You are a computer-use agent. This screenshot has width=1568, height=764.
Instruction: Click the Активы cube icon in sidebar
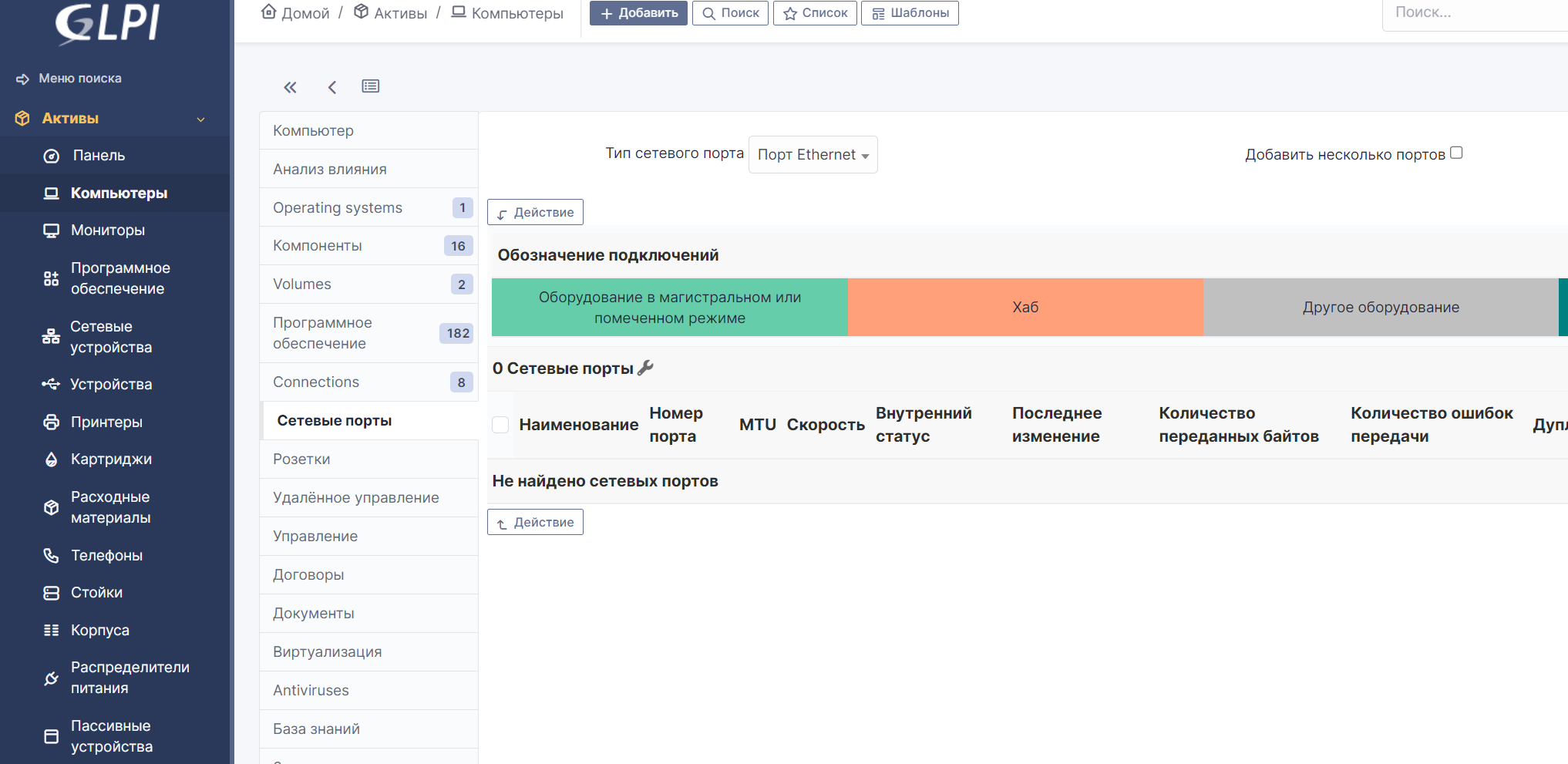coord(22,118)
